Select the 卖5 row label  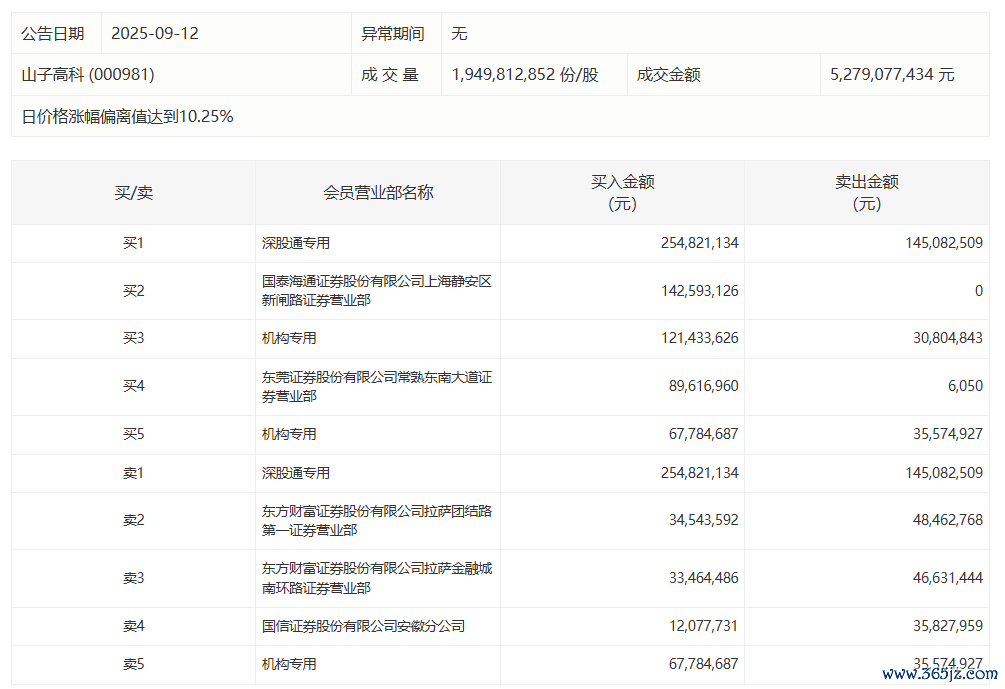133,664
